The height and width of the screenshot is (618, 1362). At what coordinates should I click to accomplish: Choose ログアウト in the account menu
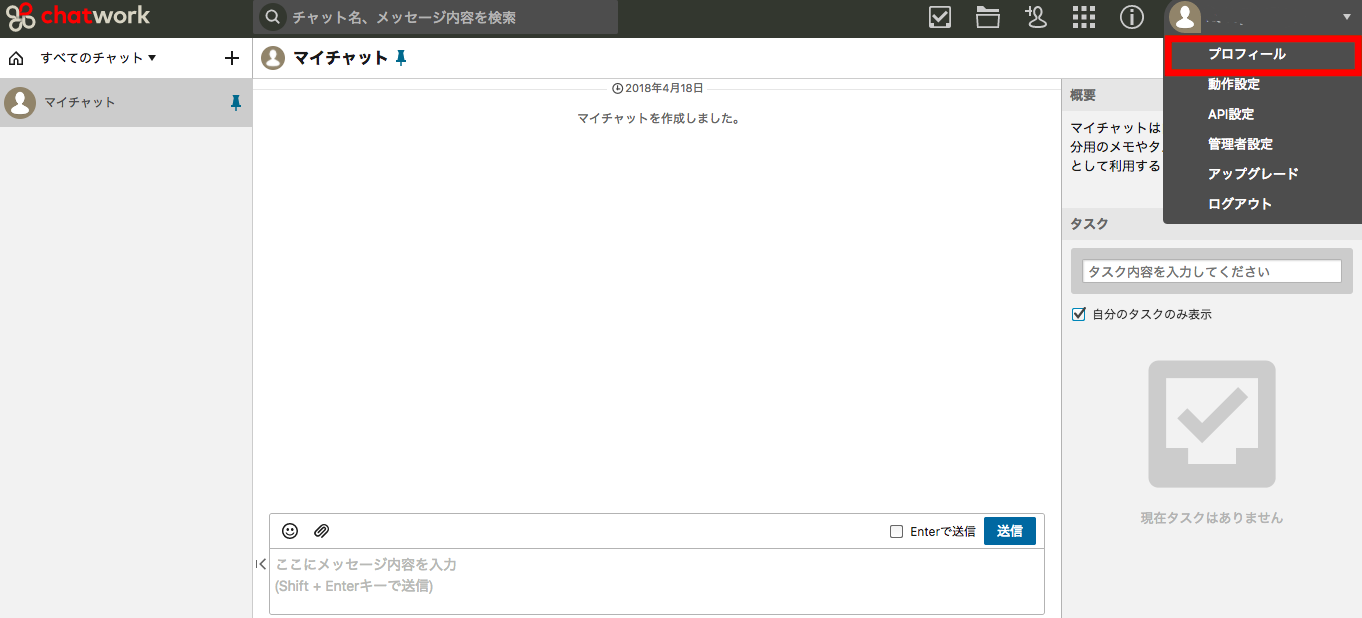click(1240, 204)
